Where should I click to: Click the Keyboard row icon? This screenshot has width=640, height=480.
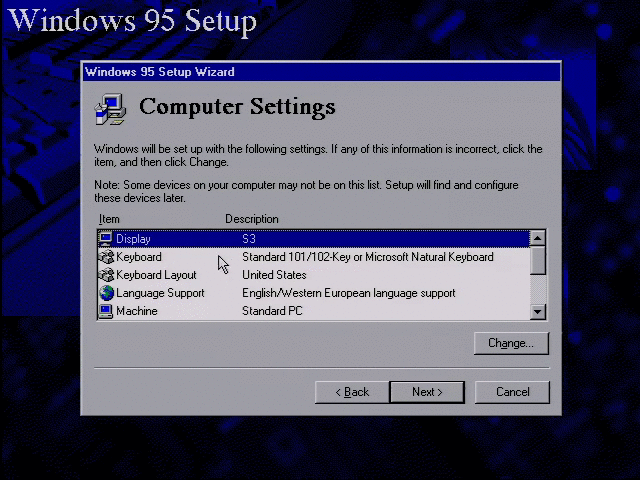106,257
